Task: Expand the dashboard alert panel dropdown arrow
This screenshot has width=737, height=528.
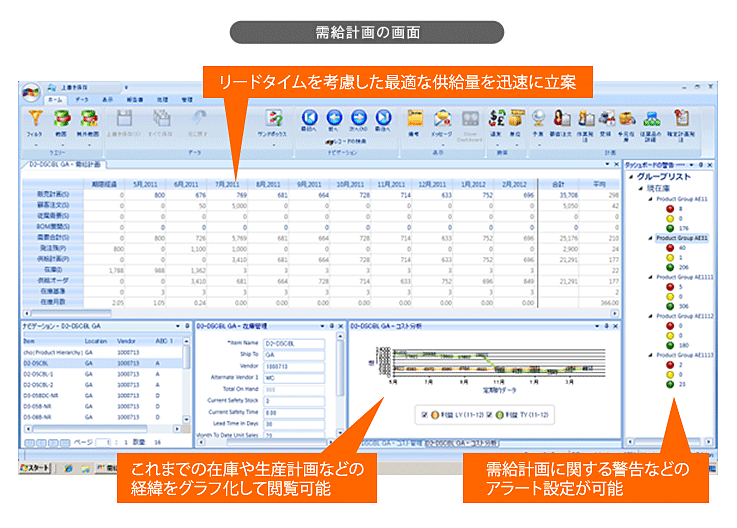Action: coord(691,163)
